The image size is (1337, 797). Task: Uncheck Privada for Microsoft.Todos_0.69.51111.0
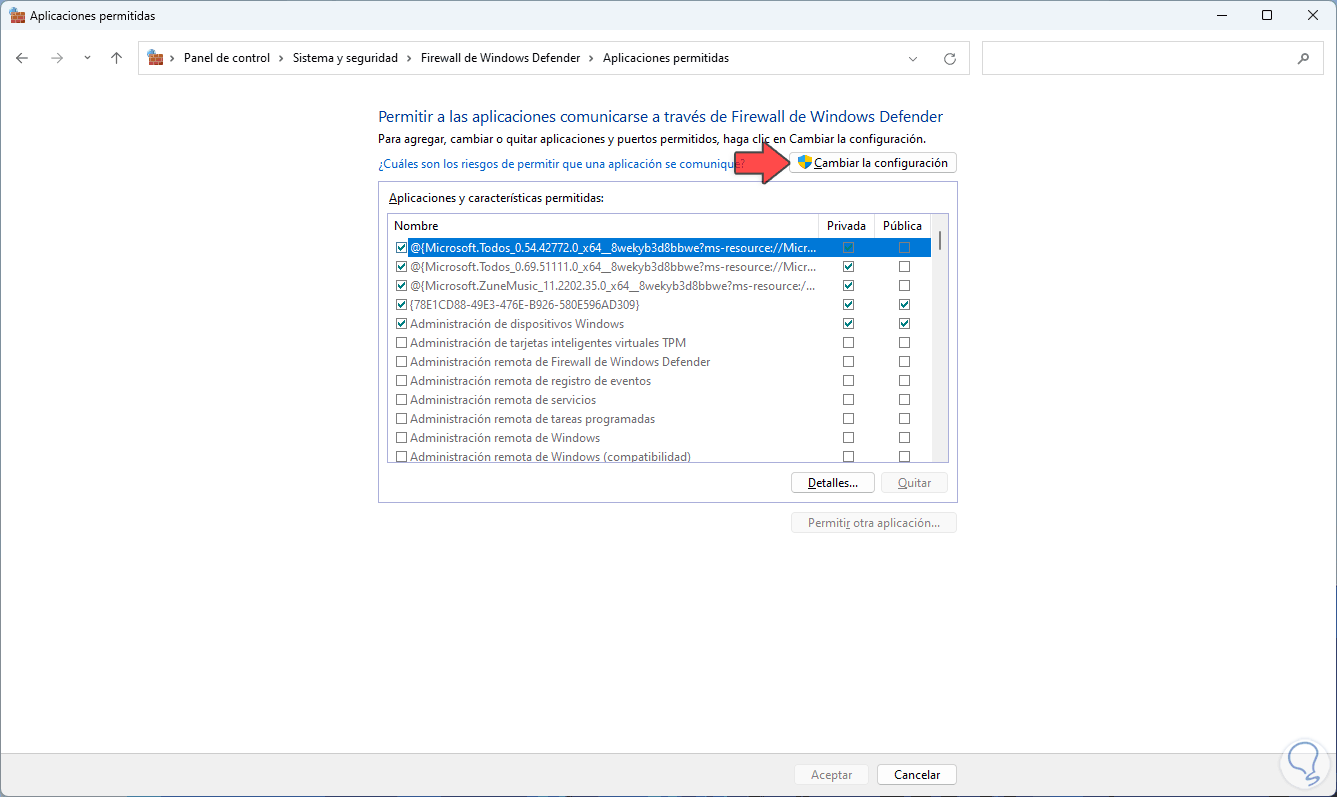pyautogui.click(x=848, y=267)
